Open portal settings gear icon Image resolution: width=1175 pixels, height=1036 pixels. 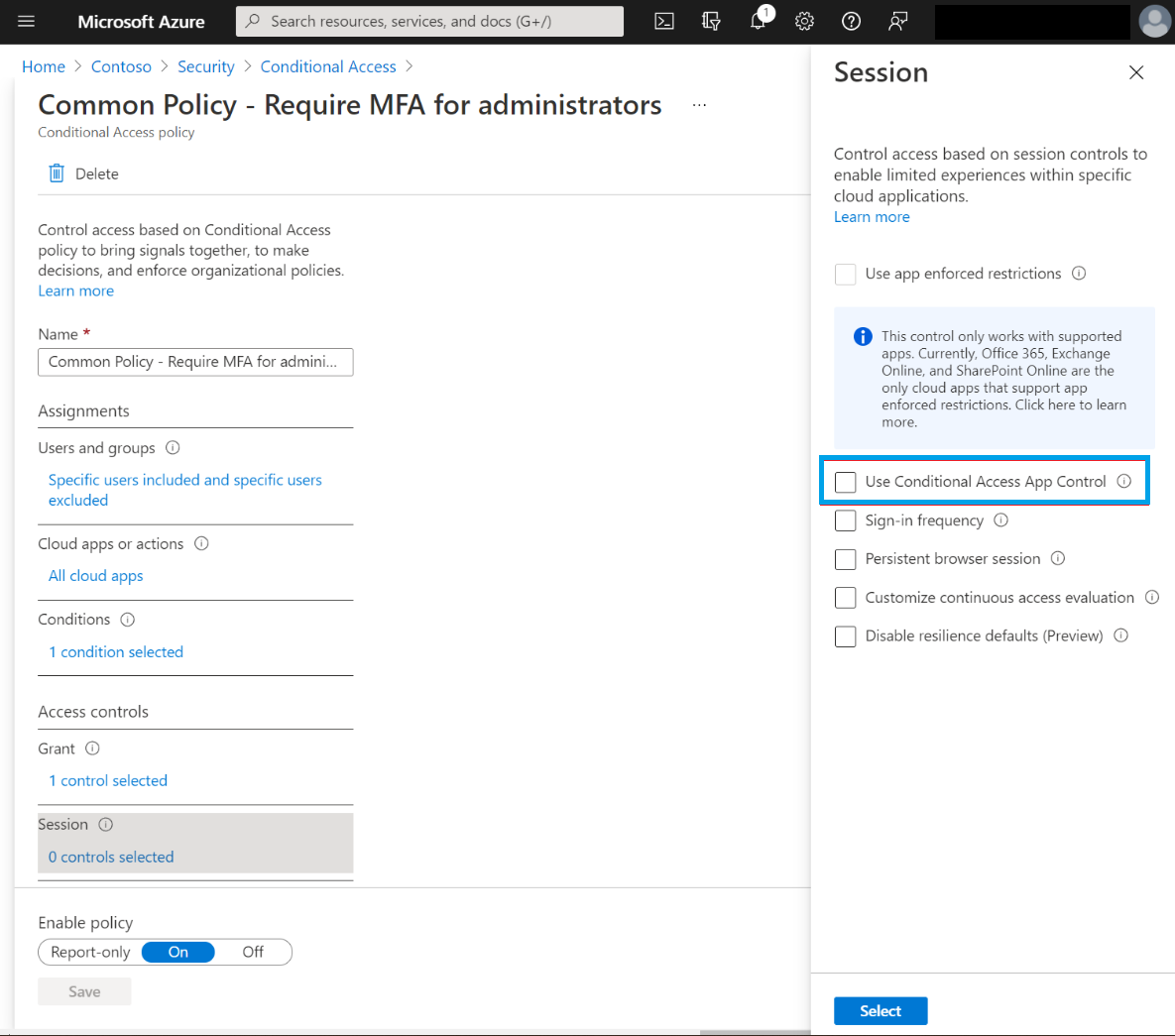pos(804,21)
